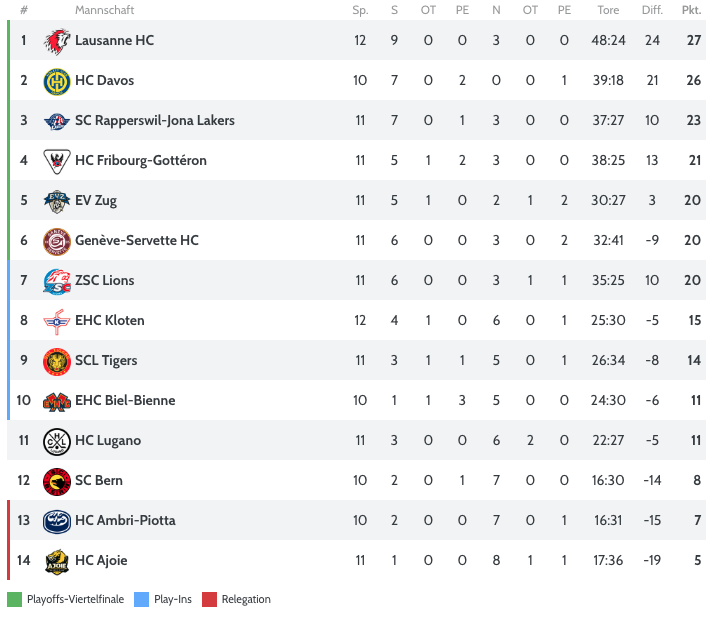The height and width of the screenshot is (617, 714).
Task: Click the red Relegation legend swatch
Action: pos(209,600)
